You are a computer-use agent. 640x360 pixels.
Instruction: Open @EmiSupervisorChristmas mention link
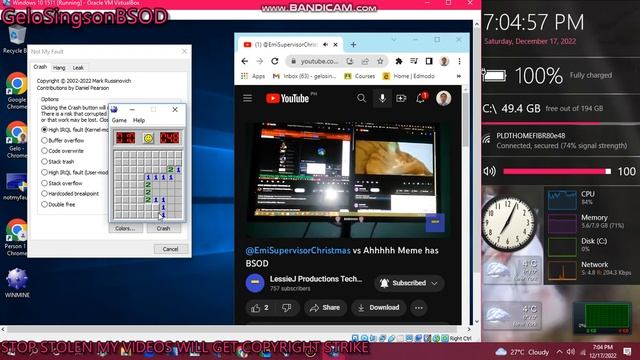coord(298,251)
